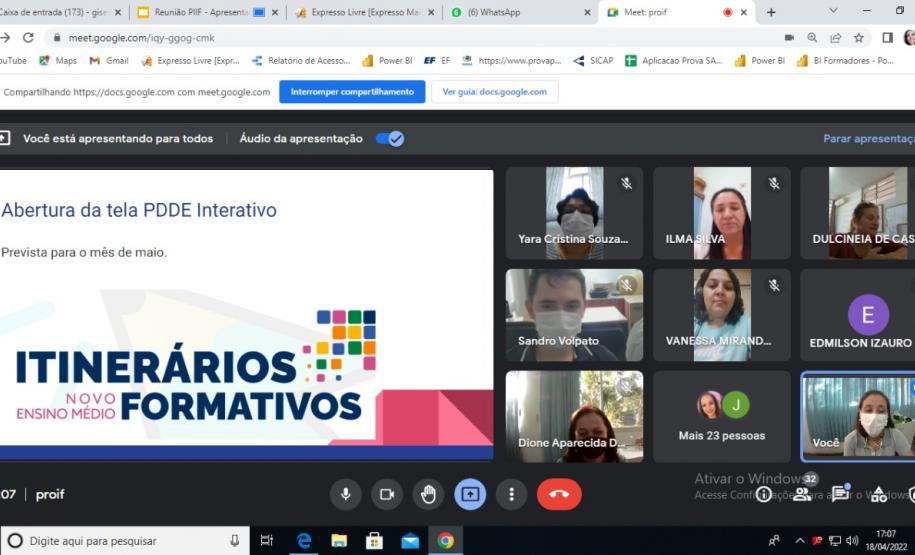Click the present screen button
The width and height of the screenshot is (915, 555).
[x=470, y=494]
